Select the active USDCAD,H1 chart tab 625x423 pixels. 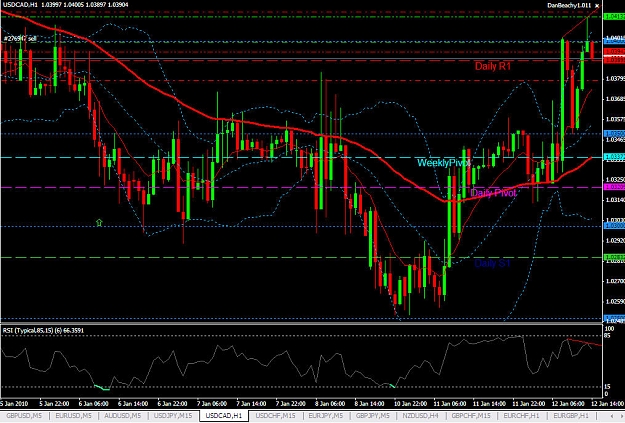click(x=224, y=415)
